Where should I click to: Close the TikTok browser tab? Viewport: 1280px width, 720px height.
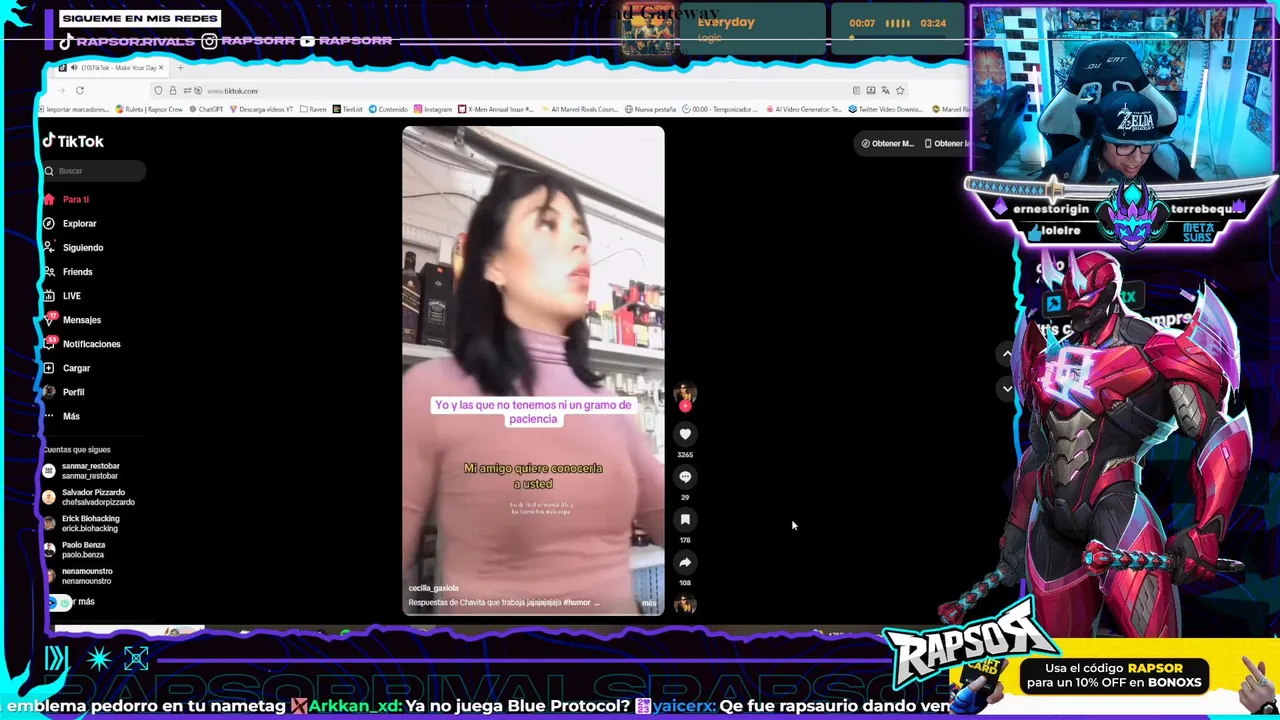(x=160, y=67)
